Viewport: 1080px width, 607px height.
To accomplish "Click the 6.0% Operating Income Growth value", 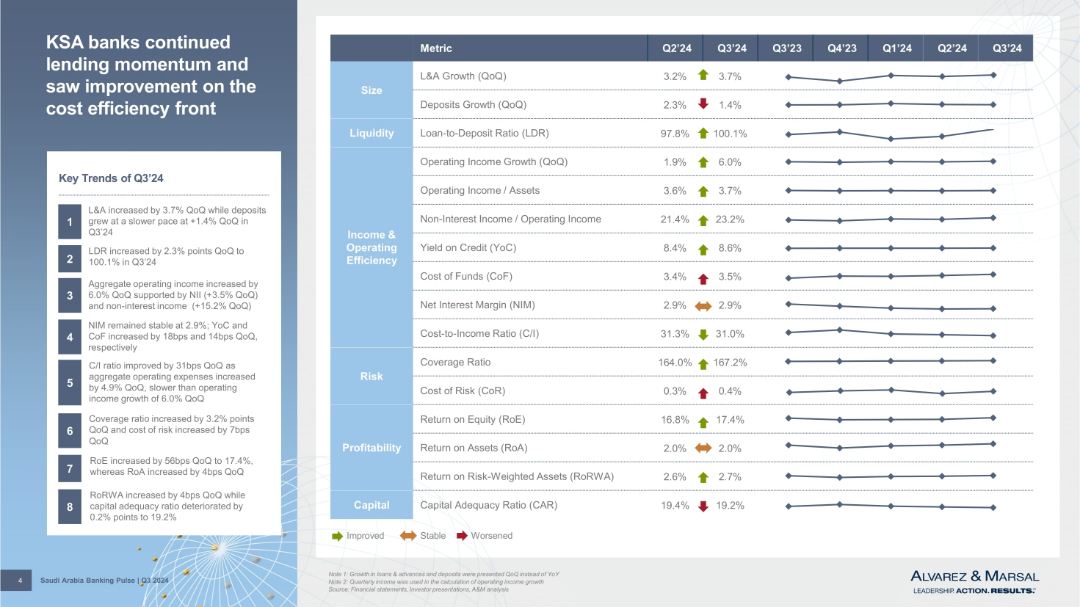I will click(x=730, y=162).
